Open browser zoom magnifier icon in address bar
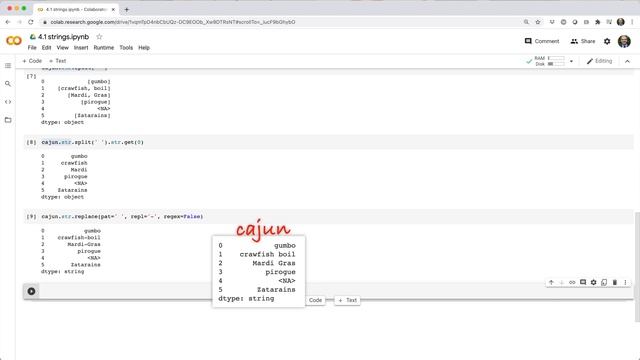 click(526, 22)
